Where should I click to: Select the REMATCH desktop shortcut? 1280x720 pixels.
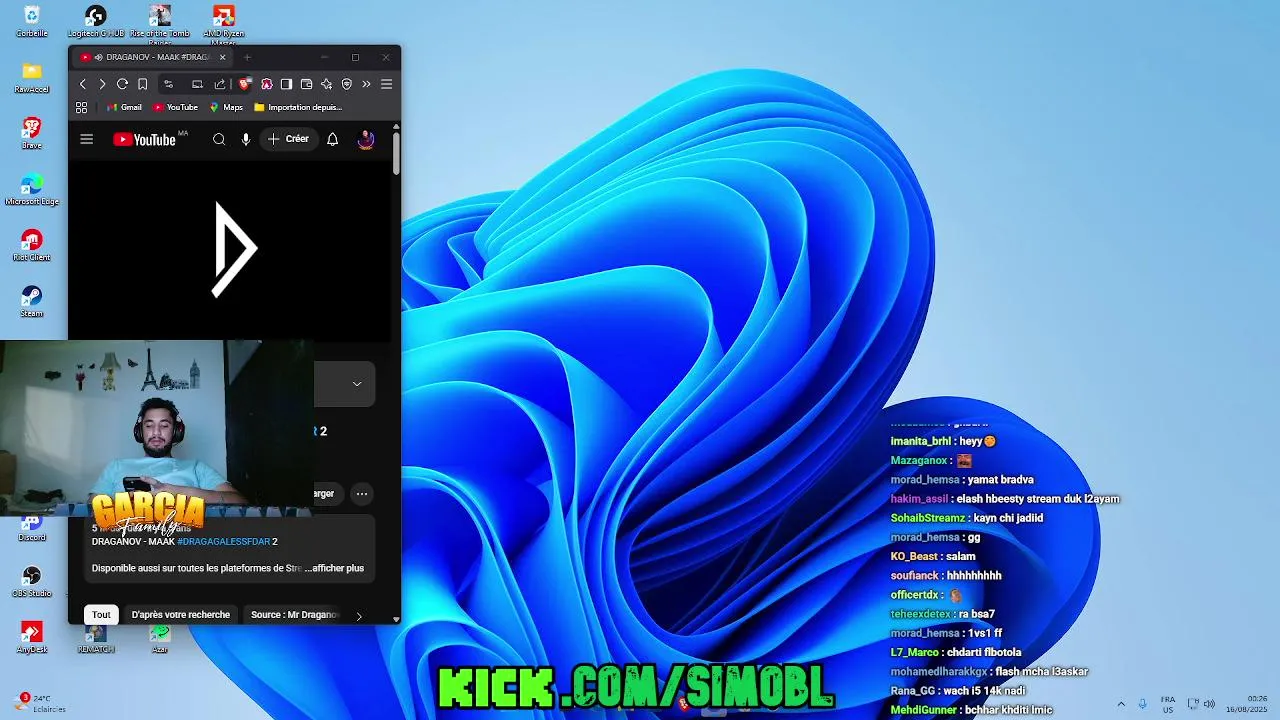coord(96,638)
